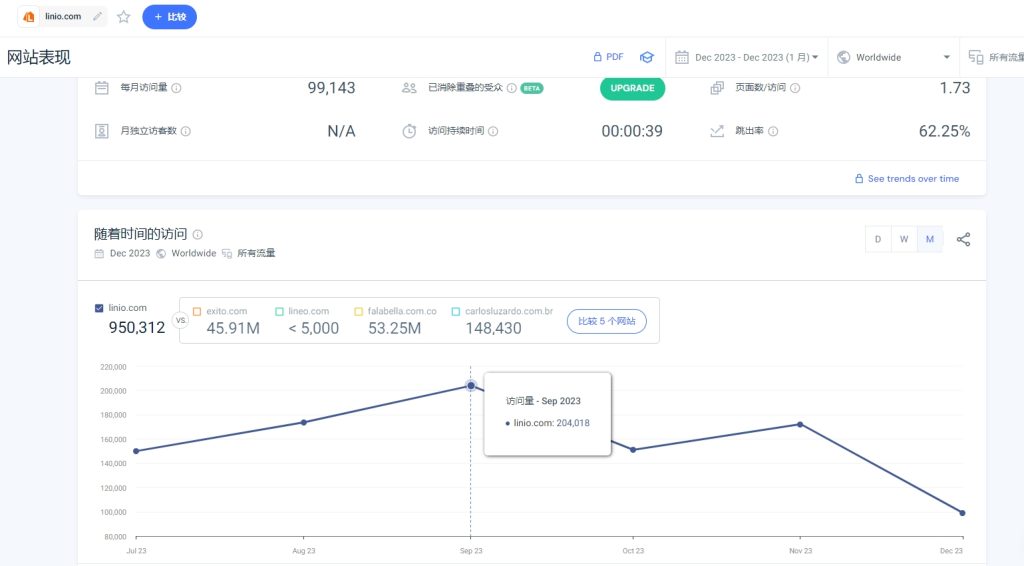Image resolution: width=1024 pixels, height=566 pixels.
Task: Enable the falabella.com.co comparison checkbox
Action: pos(358,311)
